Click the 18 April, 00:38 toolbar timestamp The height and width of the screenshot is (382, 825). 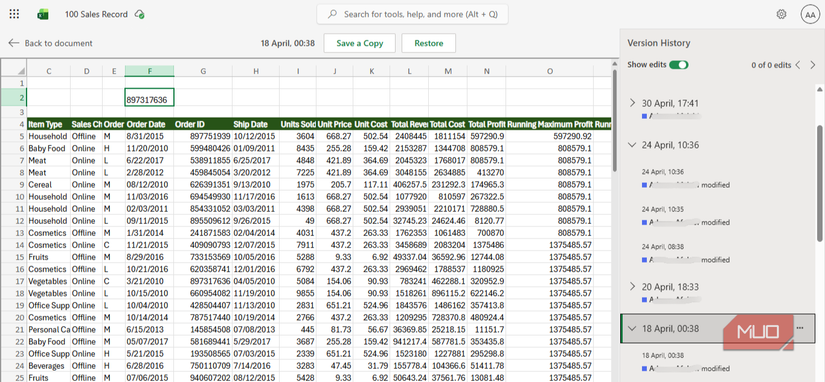click(x=288, y=43)
